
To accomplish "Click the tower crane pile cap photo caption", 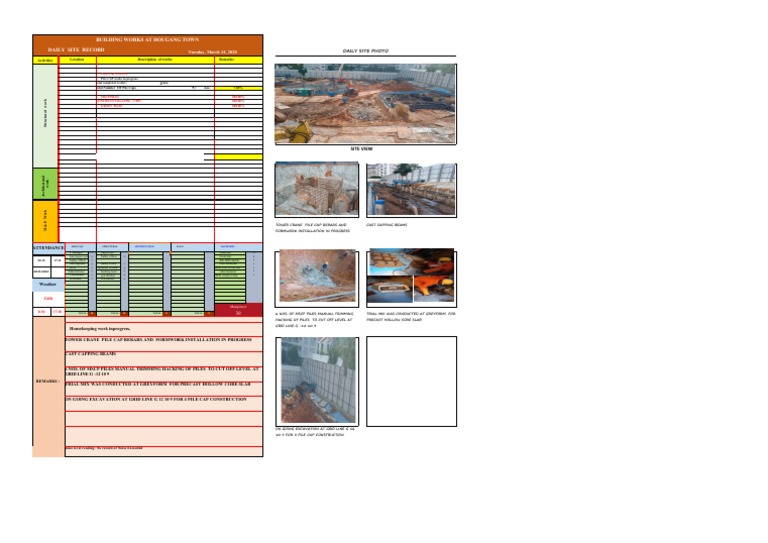I will (313, 228).
